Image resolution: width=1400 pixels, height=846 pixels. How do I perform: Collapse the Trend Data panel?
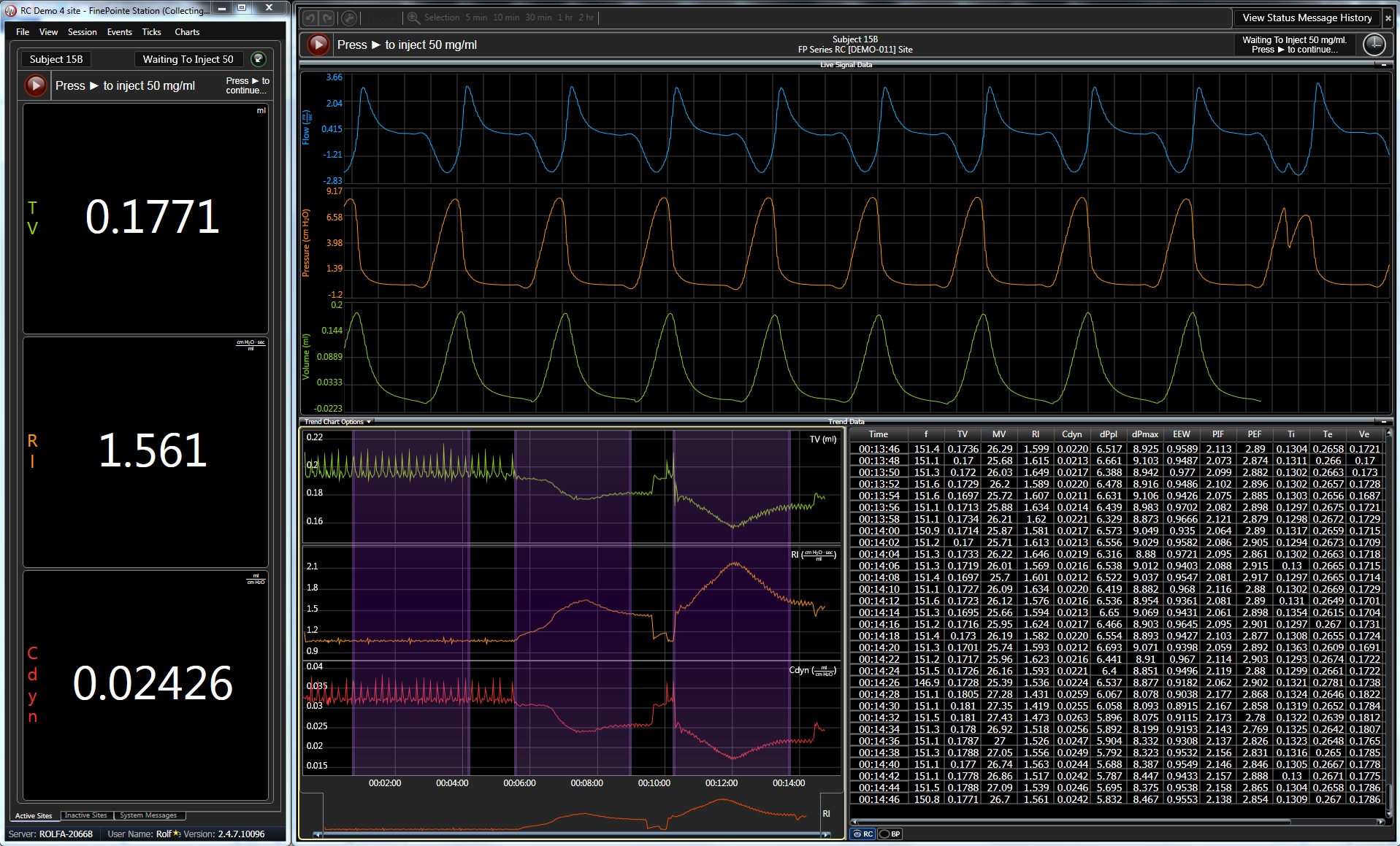click(x=1383, y=422)
